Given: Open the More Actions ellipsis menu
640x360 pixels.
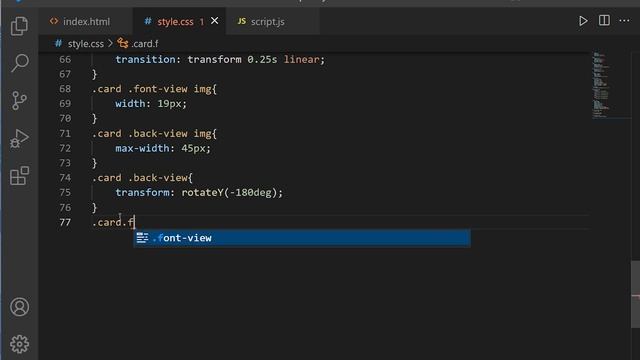Looking at the screenshot, I should pos(624,20).
